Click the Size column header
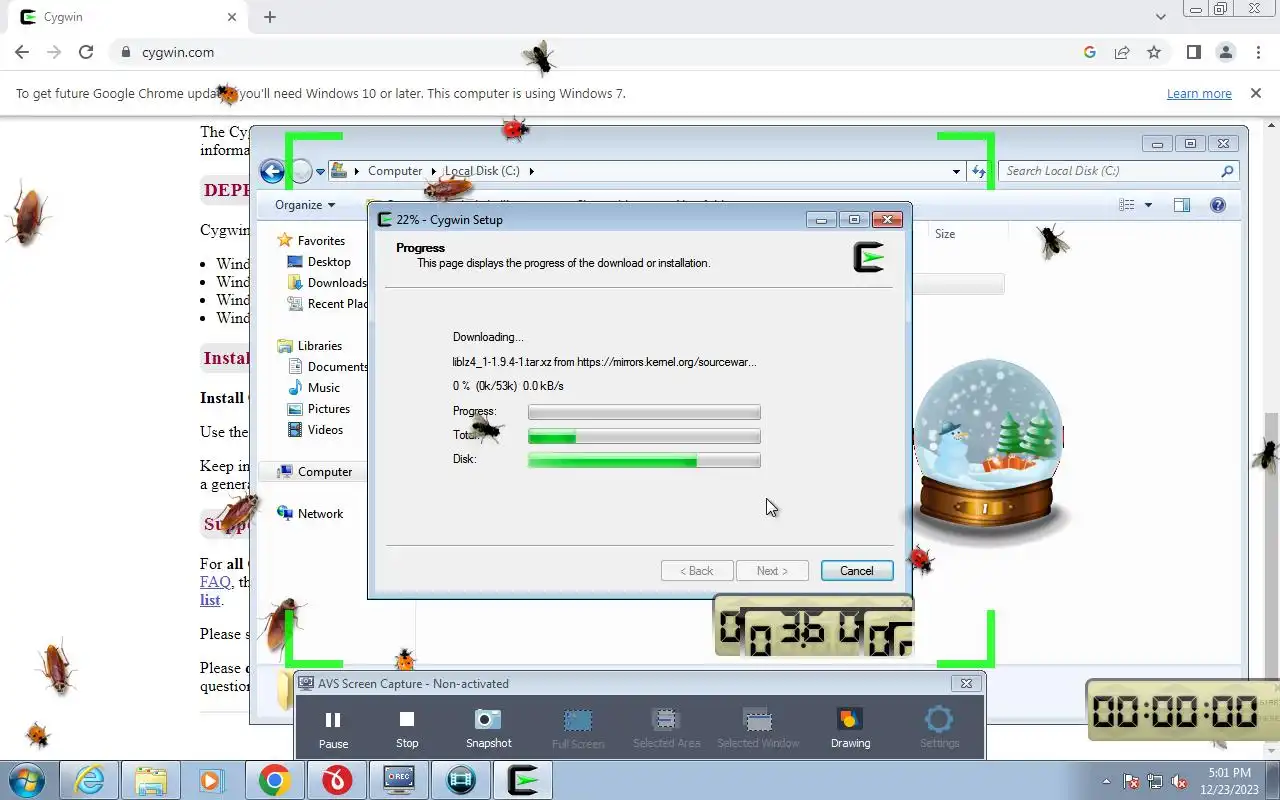The height and width of the screenshot is (800, 1280). [945, 234]
